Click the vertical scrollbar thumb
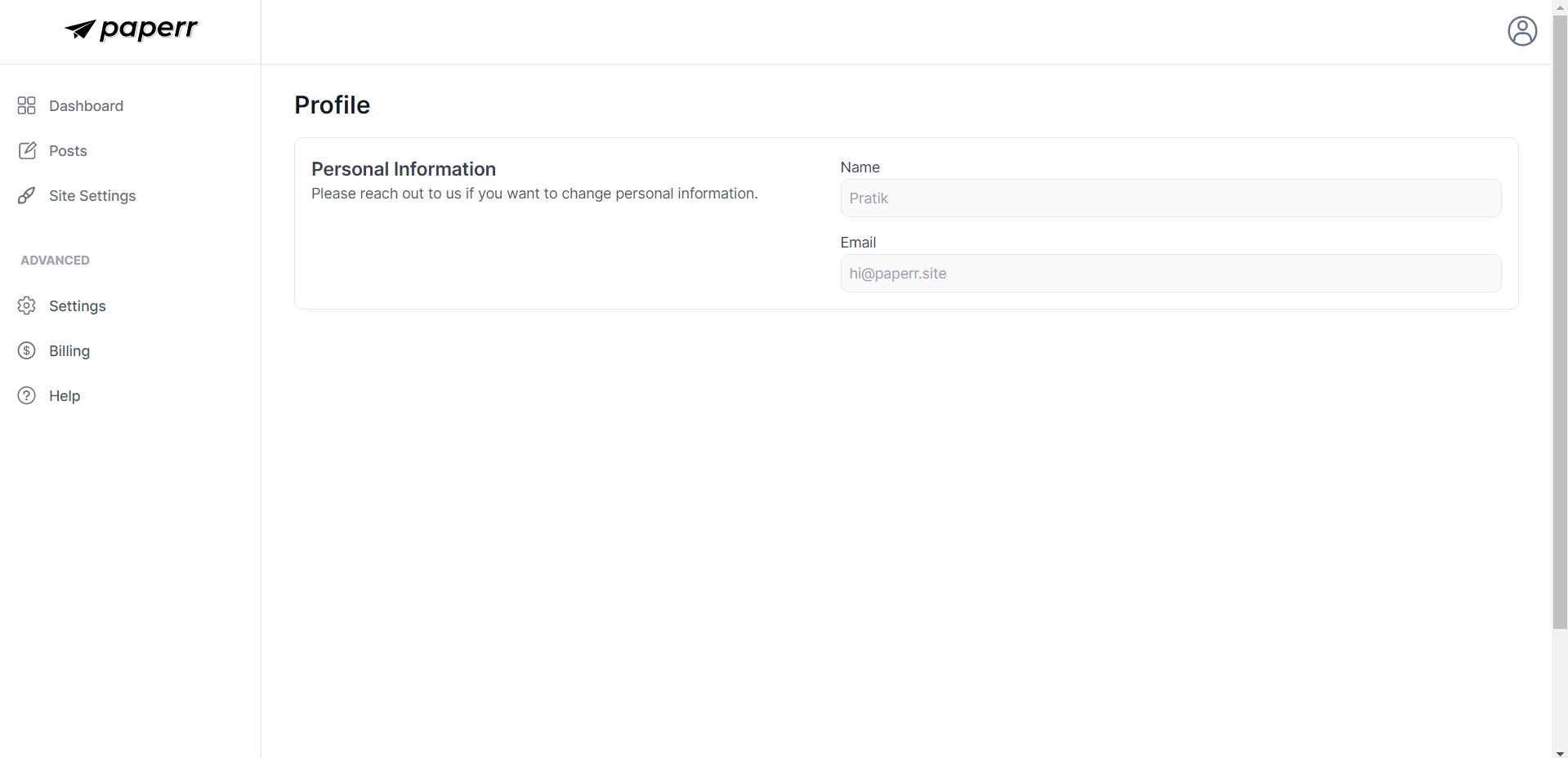The width and height of the screenshot is (1568, 758). tap(1560, 322)
